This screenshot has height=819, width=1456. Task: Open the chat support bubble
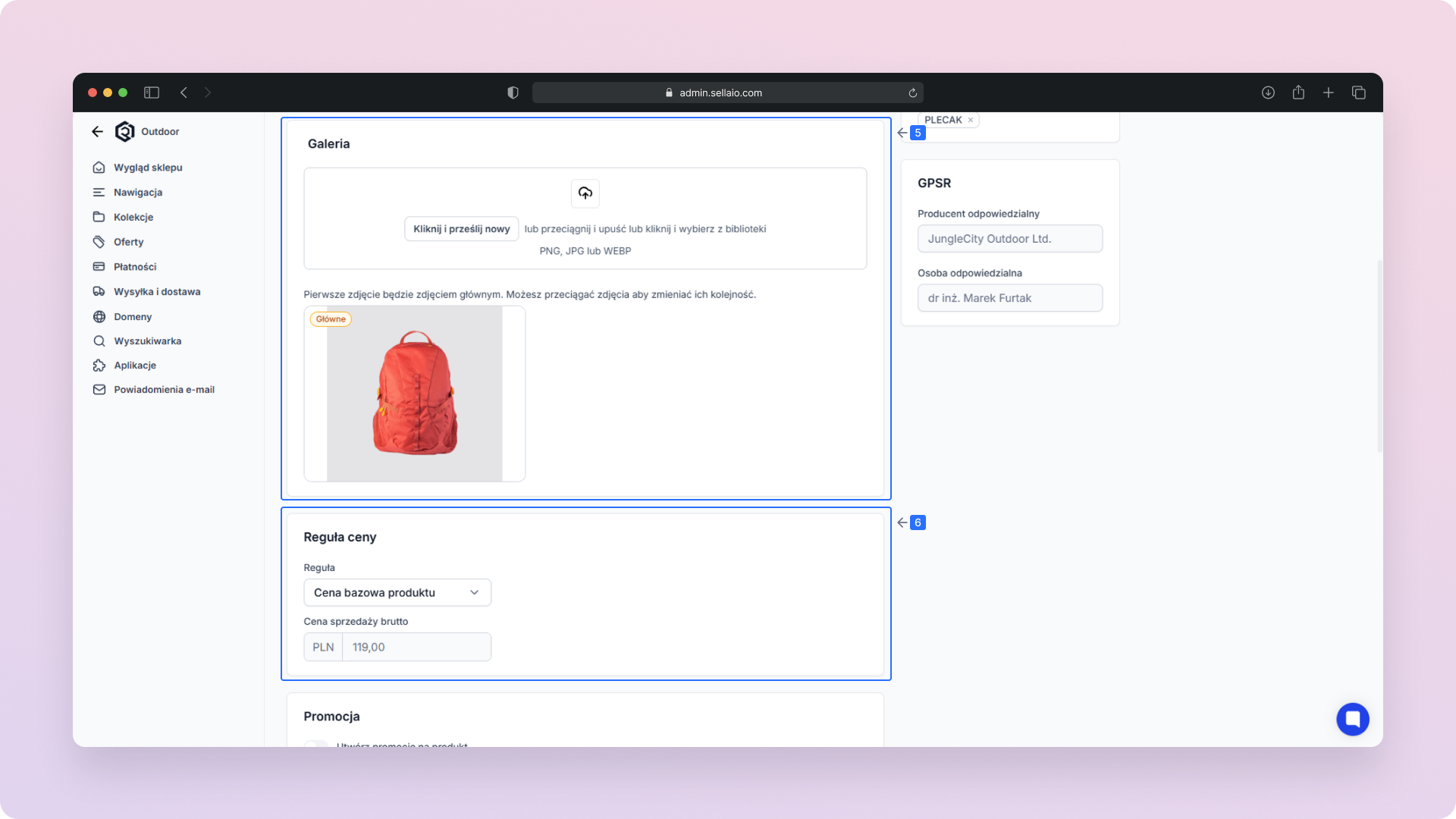point(1352,719)
